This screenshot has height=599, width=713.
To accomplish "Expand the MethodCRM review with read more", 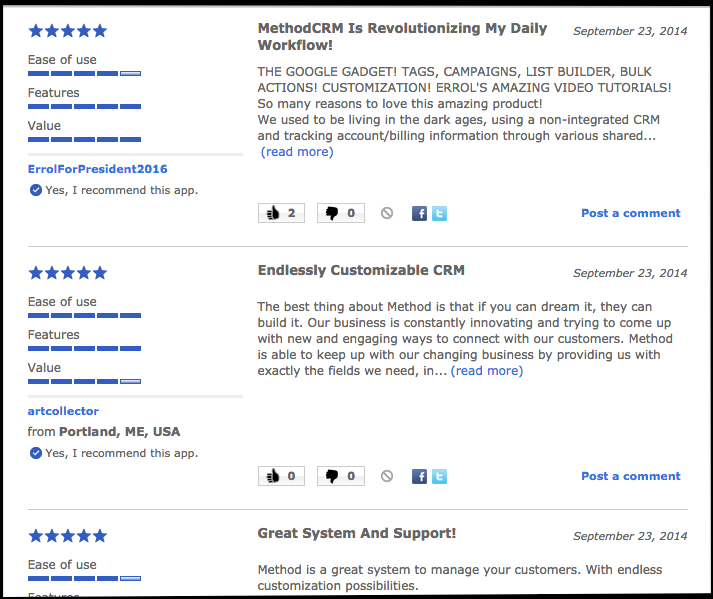I will coord(297,152).
